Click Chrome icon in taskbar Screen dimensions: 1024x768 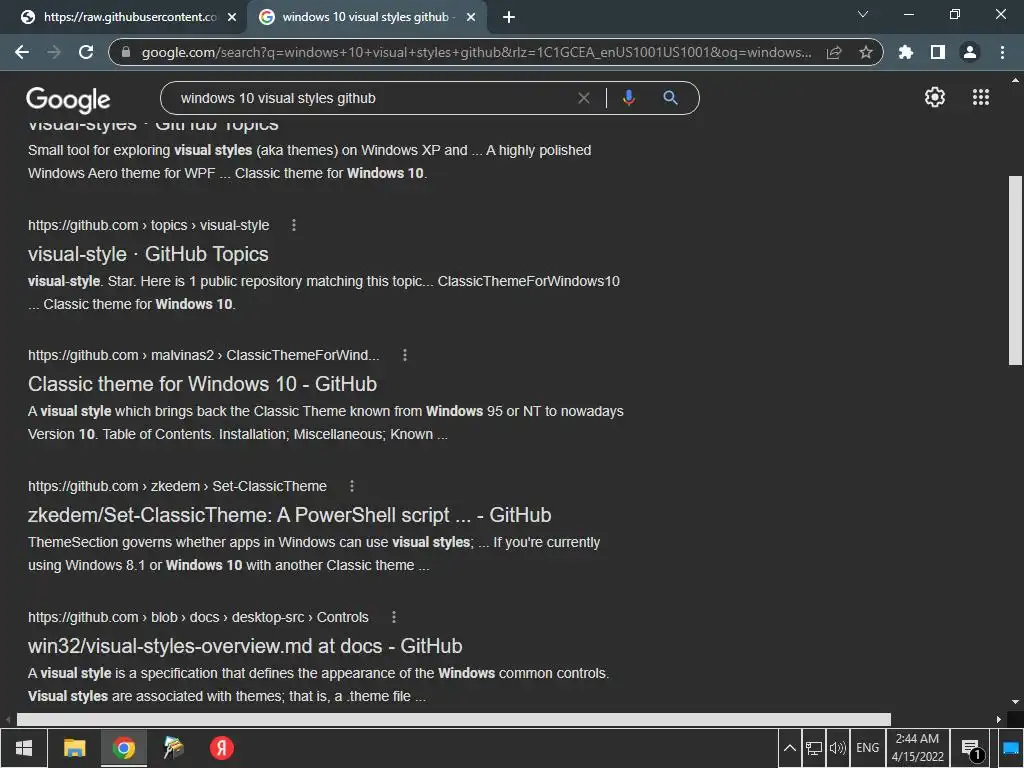tap(123, 748)
